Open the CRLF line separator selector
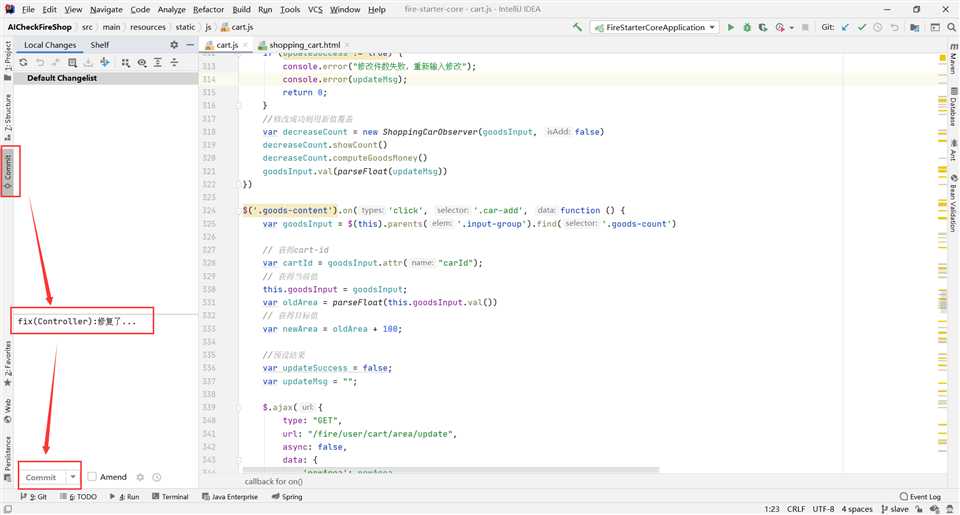The height and width of the screenshot is (515, 960). [796, 509]
